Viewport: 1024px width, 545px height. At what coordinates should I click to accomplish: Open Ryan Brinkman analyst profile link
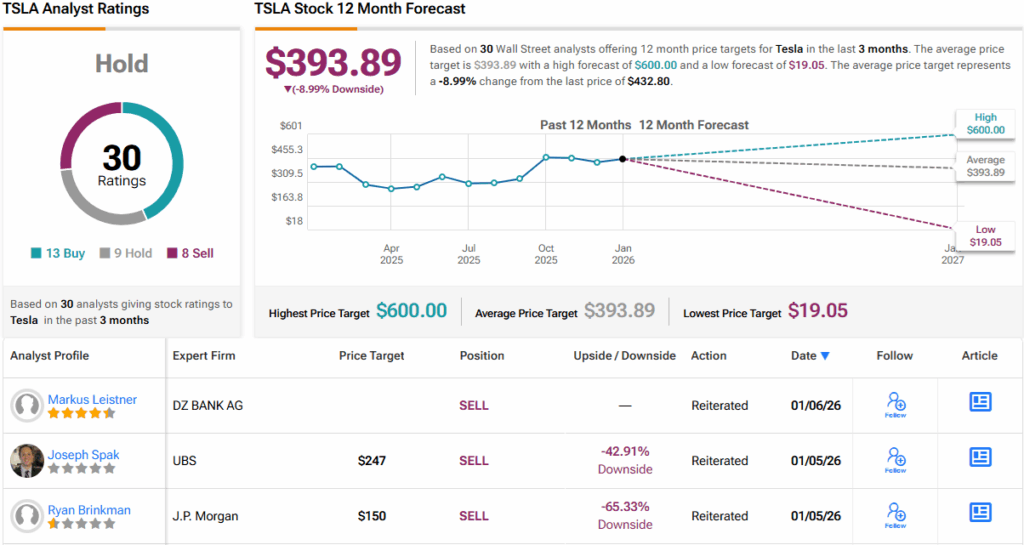(89, 510)
